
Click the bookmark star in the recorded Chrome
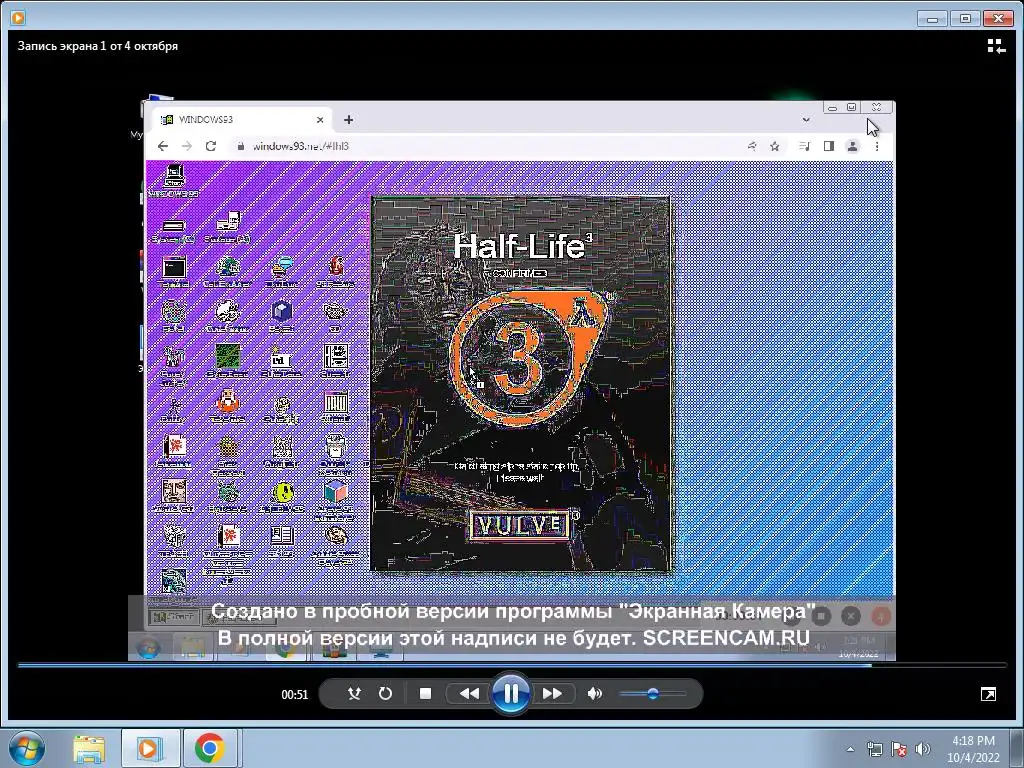[x=775, y=146]
